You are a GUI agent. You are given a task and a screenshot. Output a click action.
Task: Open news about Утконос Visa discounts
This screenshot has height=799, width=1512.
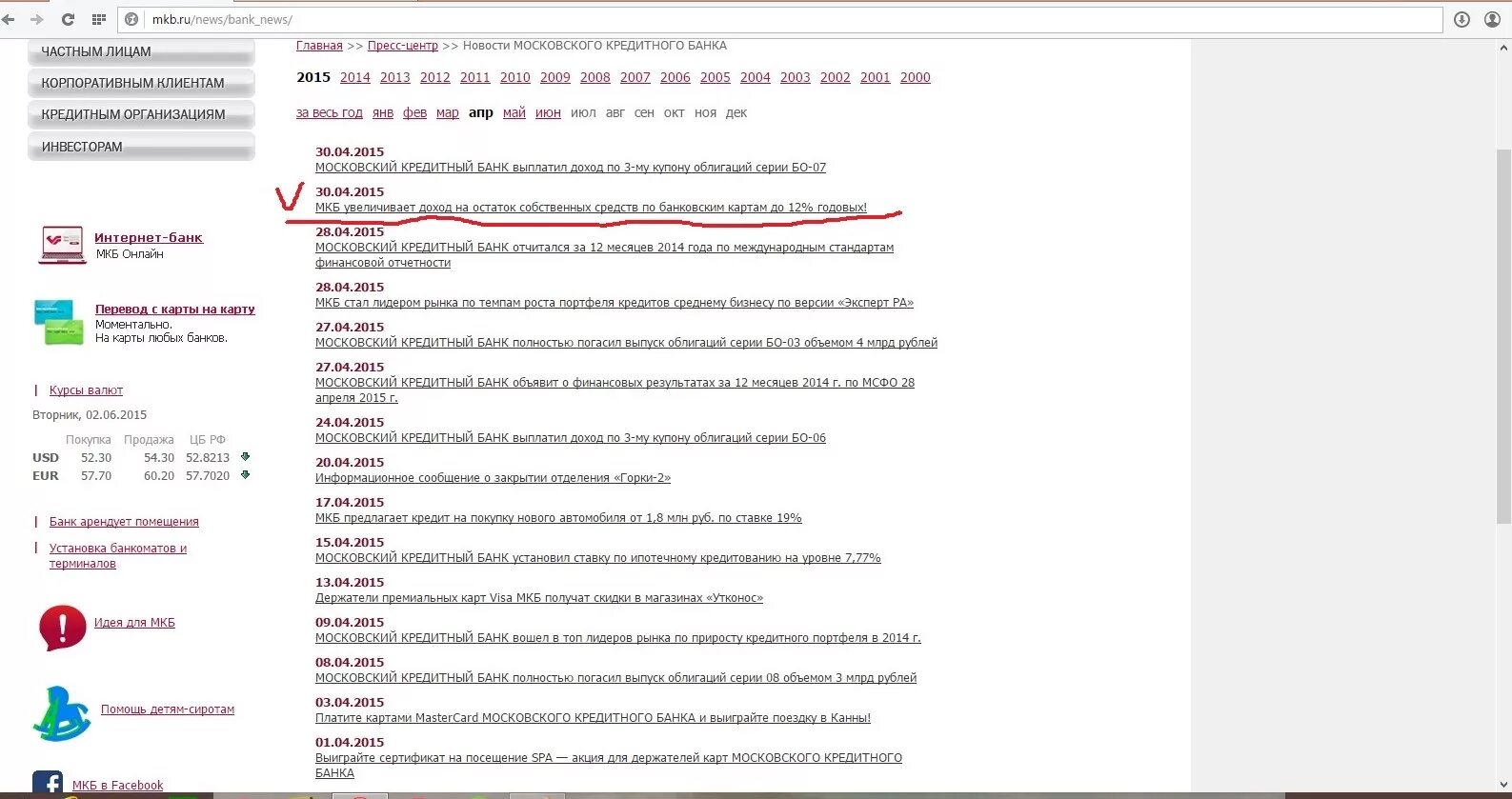pyautogui.click(x=539, y=598)
